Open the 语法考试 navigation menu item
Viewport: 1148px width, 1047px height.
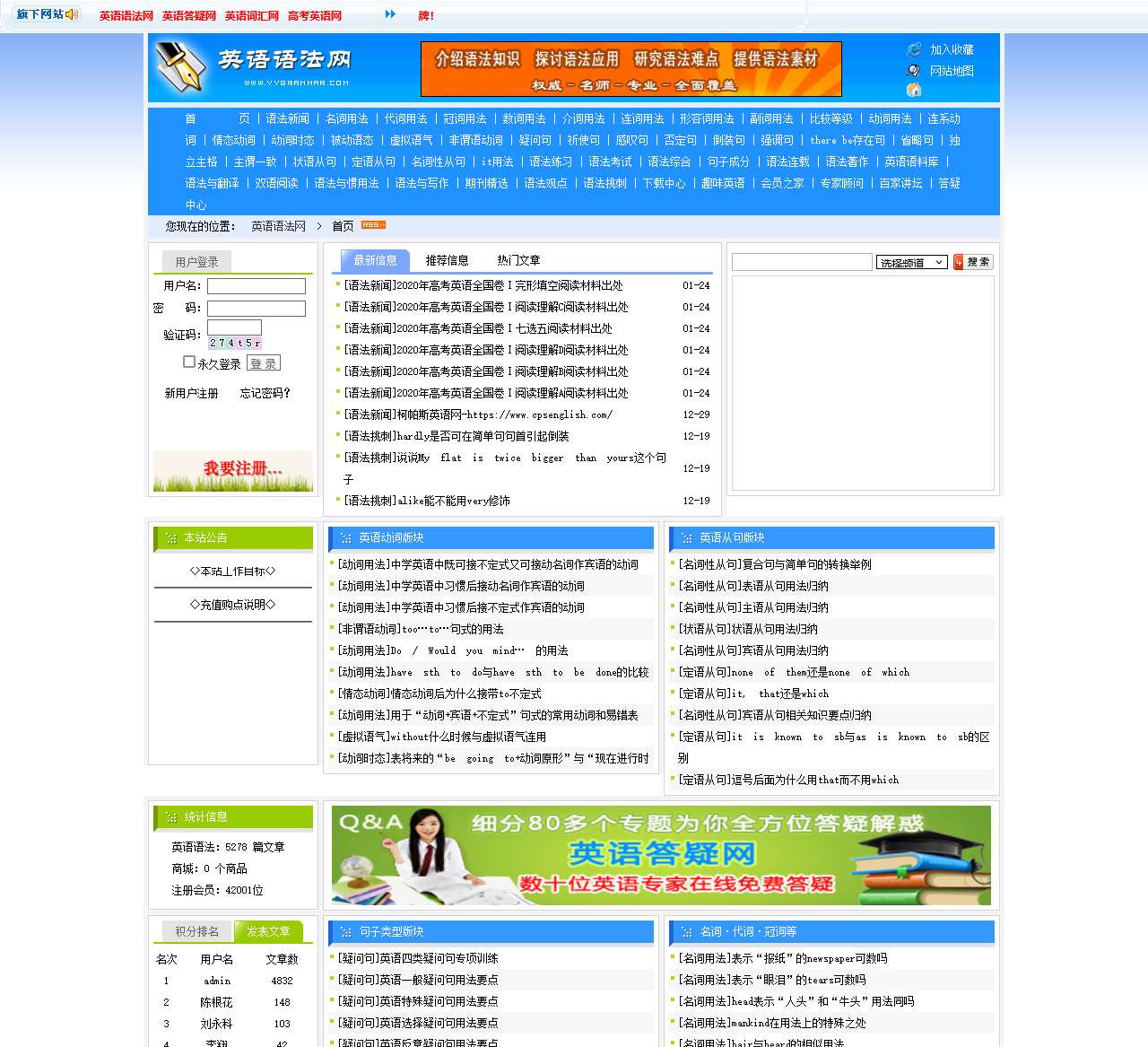point(610,161)
